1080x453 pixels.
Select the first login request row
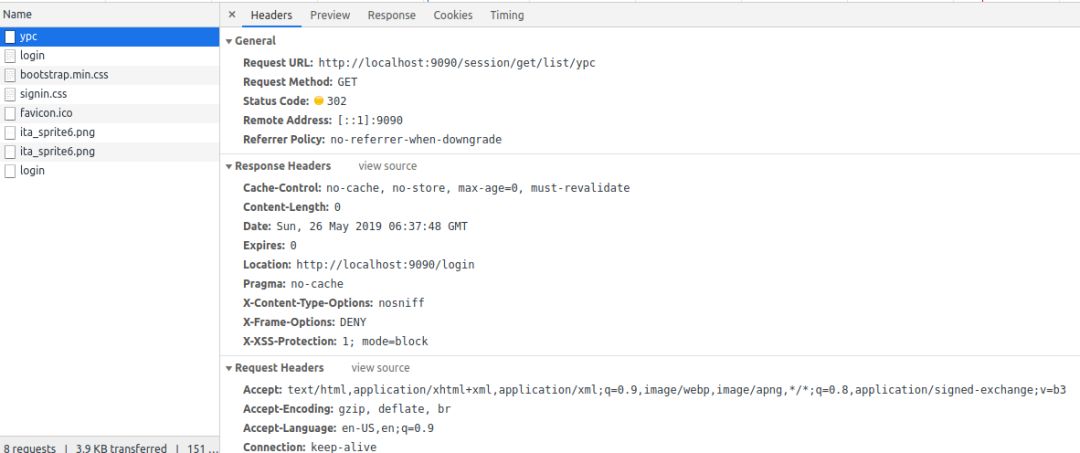tap(32, 56)
